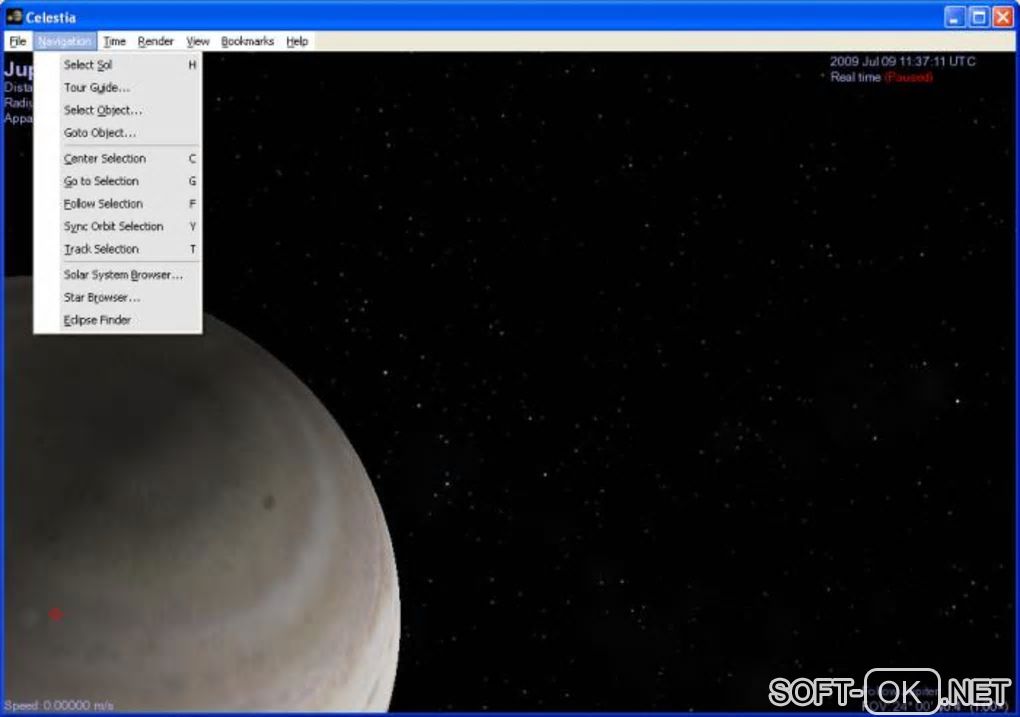Open the Star Browser

(102, 298)
